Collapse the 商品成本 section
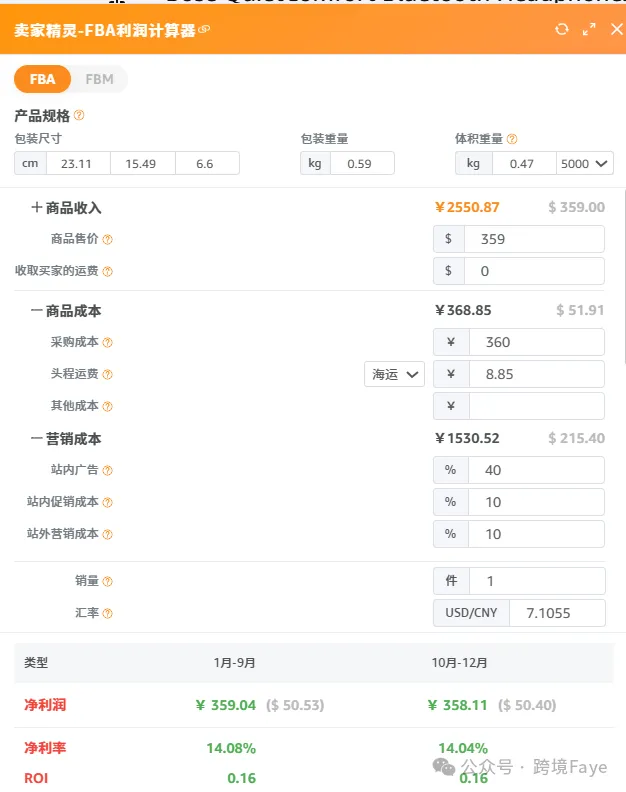Viewport: 626px width, 792px height. [37, 311]
